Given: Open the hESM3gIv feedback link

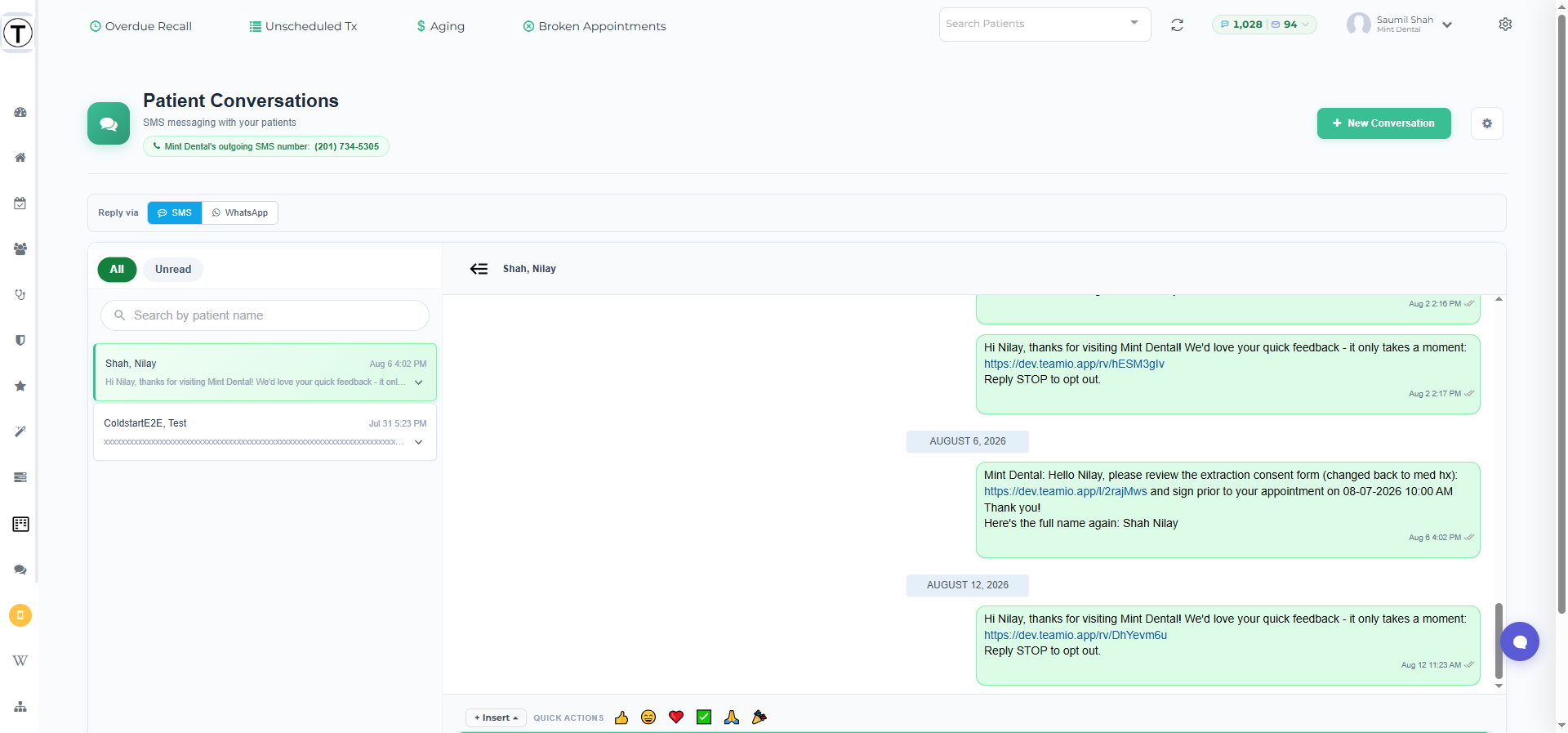Looking at the screenshot, I should pyautogui.click(x=1074, y=364).
